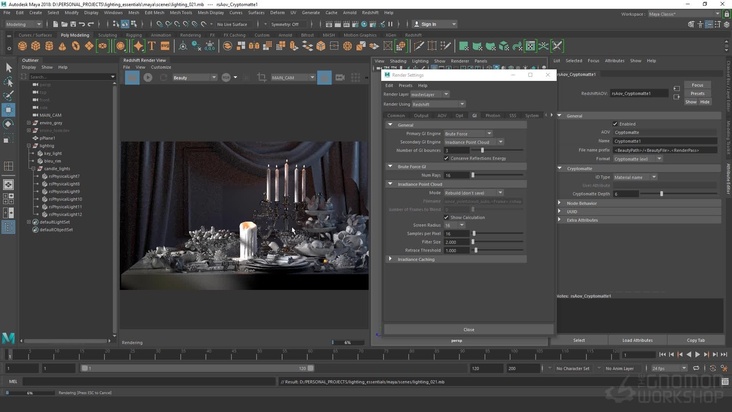
Task: Create a polygon torus from shelf
Action: tap(76, 46)
